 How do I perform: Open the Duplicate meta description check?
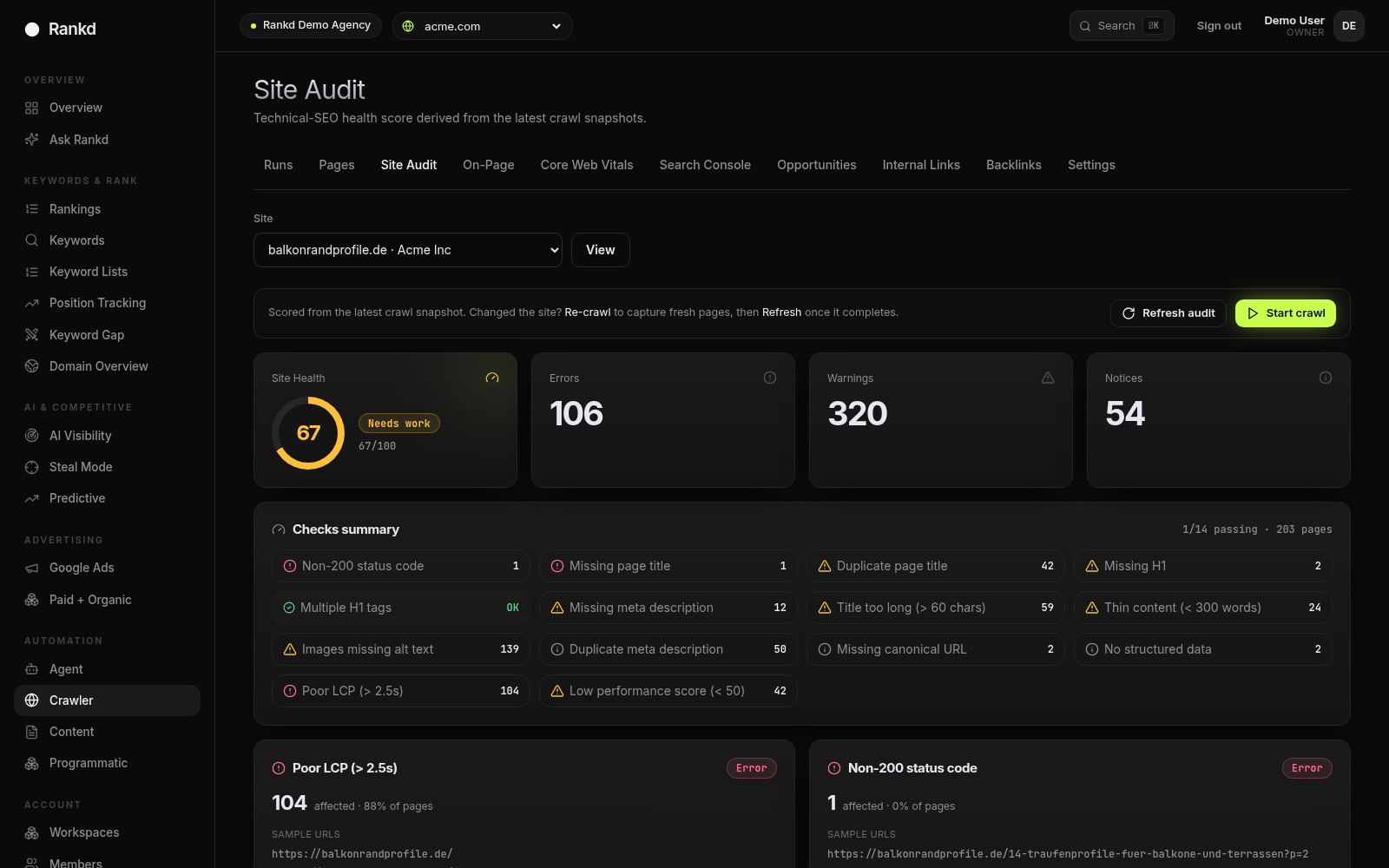(x=668, y=649)
